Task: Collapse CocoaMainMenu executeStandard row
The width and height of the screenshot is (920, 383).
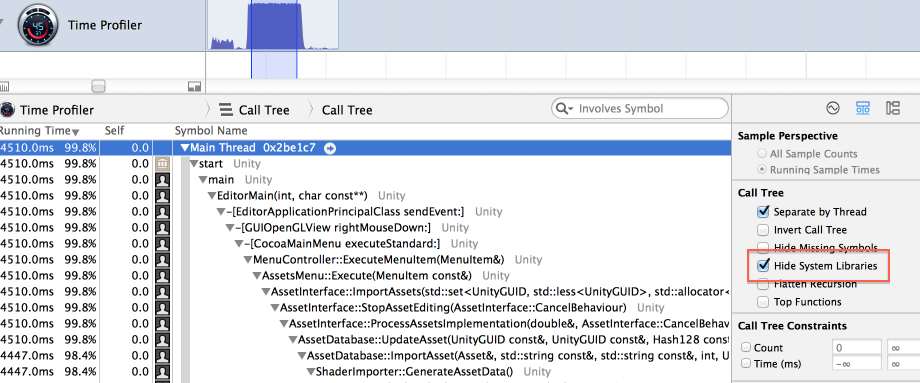Action: point(239,243)
